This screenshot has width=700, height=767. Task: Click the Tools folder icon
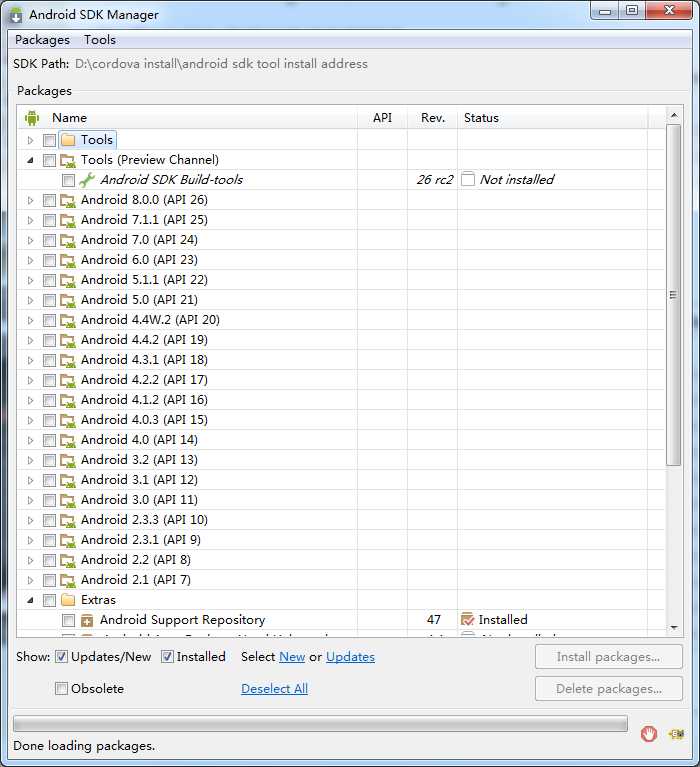[x=68, y=140]
